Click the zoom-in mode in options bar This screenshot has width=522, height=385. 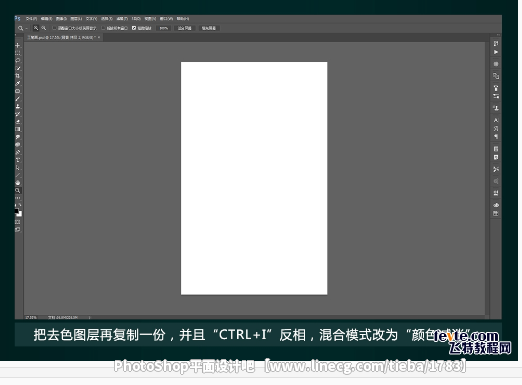point(36,28)
